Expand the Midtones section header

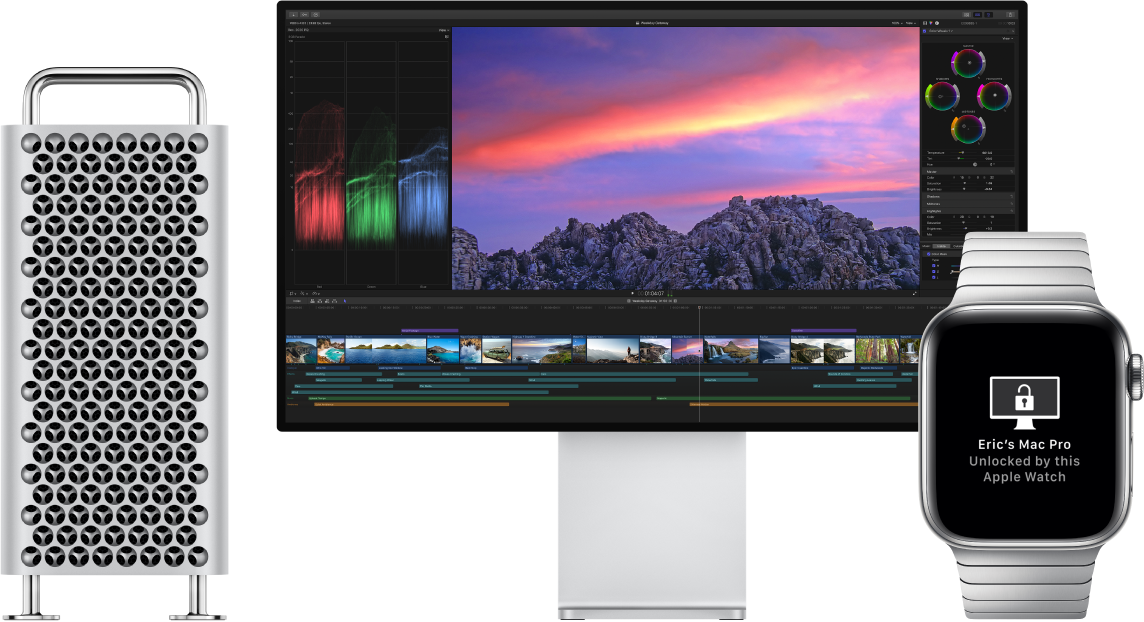(968, 203)
